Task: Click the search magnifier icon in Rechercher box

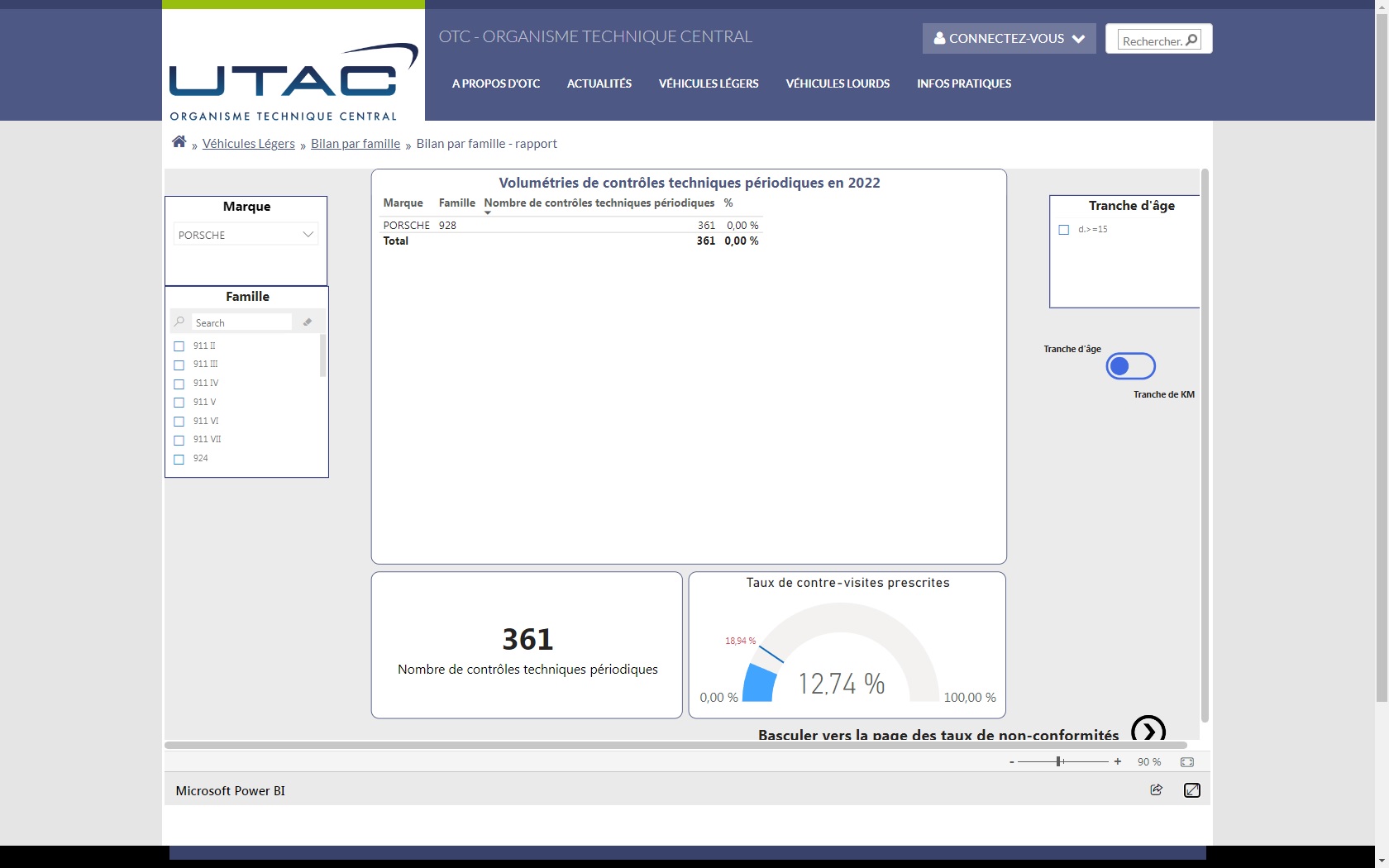Action: click(1191, 40)
